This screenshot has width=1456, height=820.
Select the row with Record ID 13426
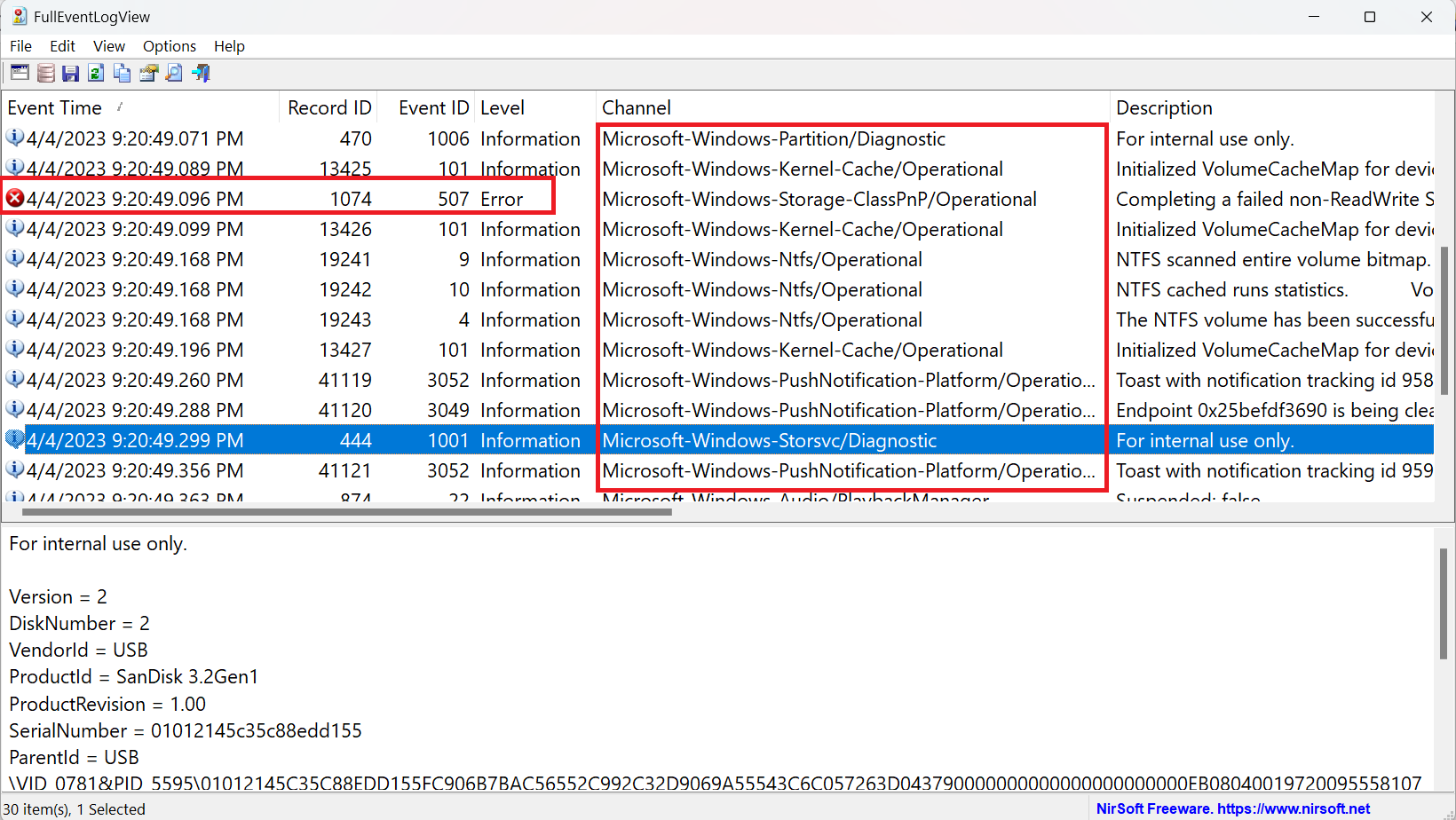(718, 229)
